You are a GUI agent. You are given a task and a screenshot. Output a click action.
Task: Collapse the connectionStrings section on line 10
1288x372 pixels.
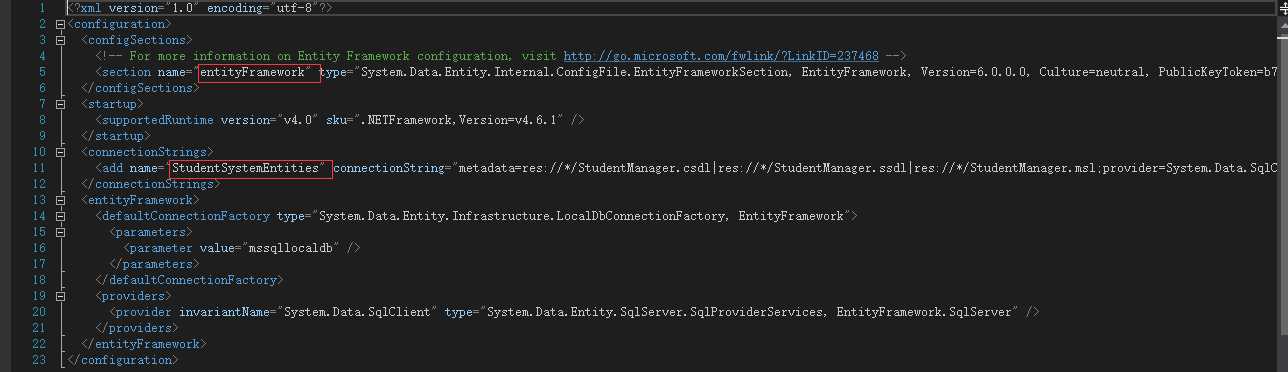point(62,151)
